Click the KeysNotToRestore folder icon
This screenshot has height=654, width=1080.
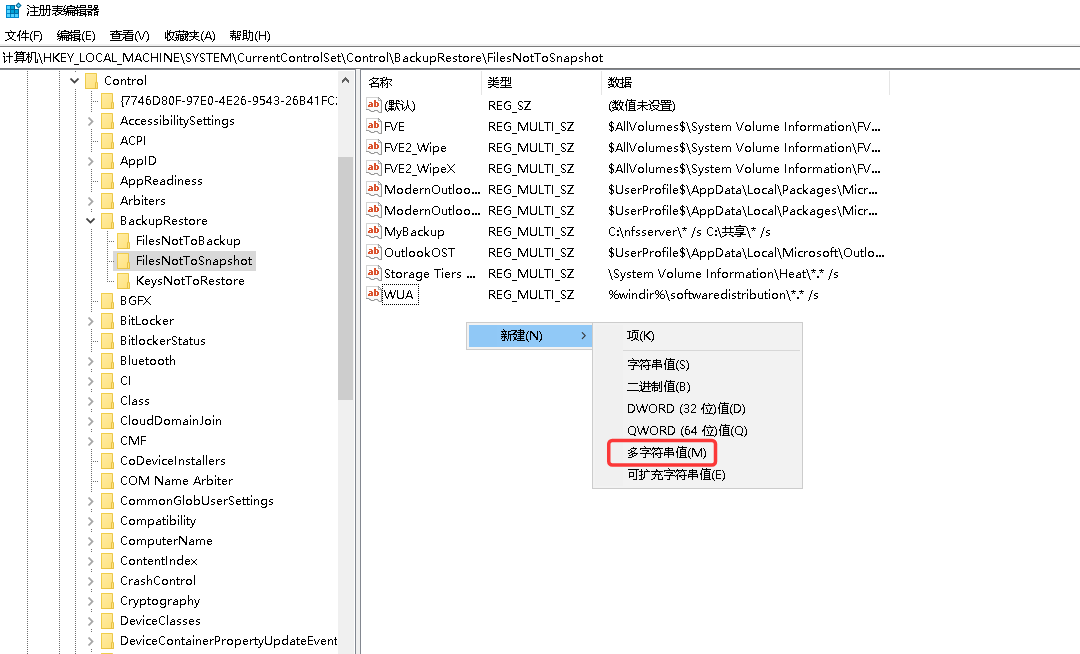click(123, 280)
